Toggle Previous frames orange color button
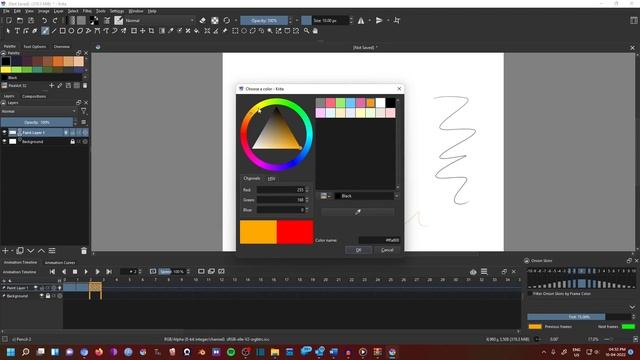This screenshot has width=640, height=360. click(535, 327)
